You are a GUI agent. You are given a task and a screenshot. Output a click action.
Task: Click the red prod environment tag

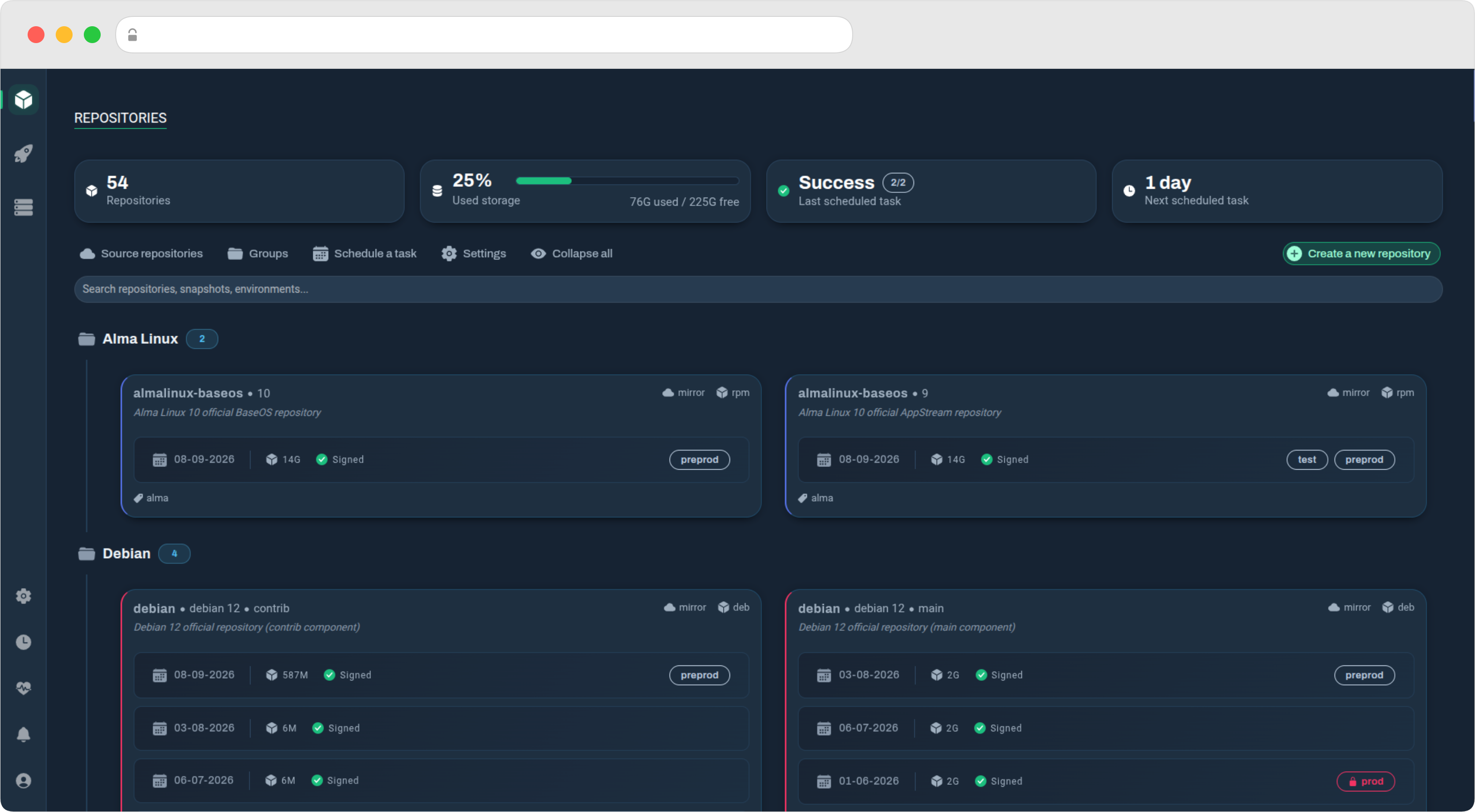[x=1365, y=782]
